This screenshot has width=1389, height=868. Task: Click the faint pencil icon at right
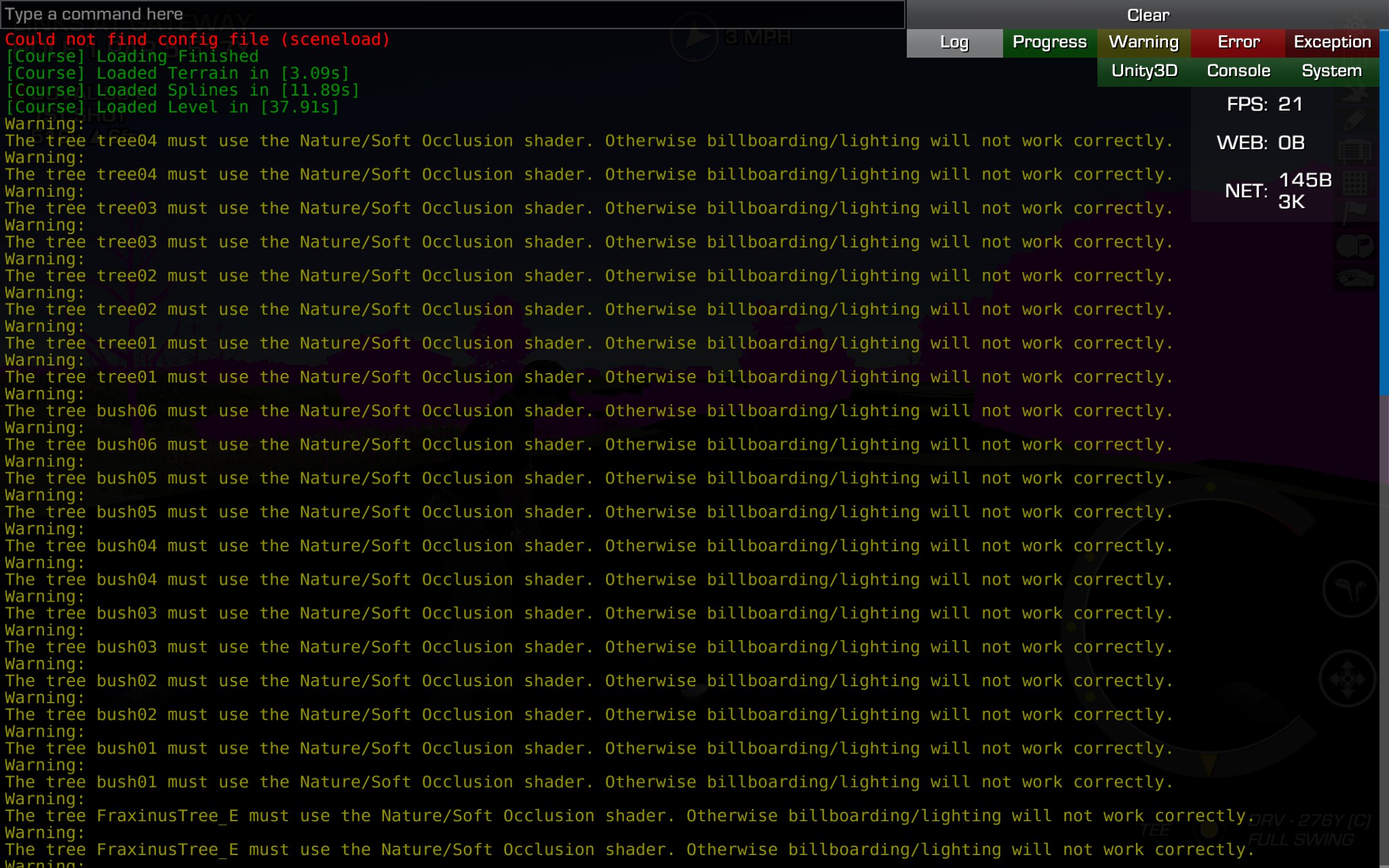[1354, 121]
